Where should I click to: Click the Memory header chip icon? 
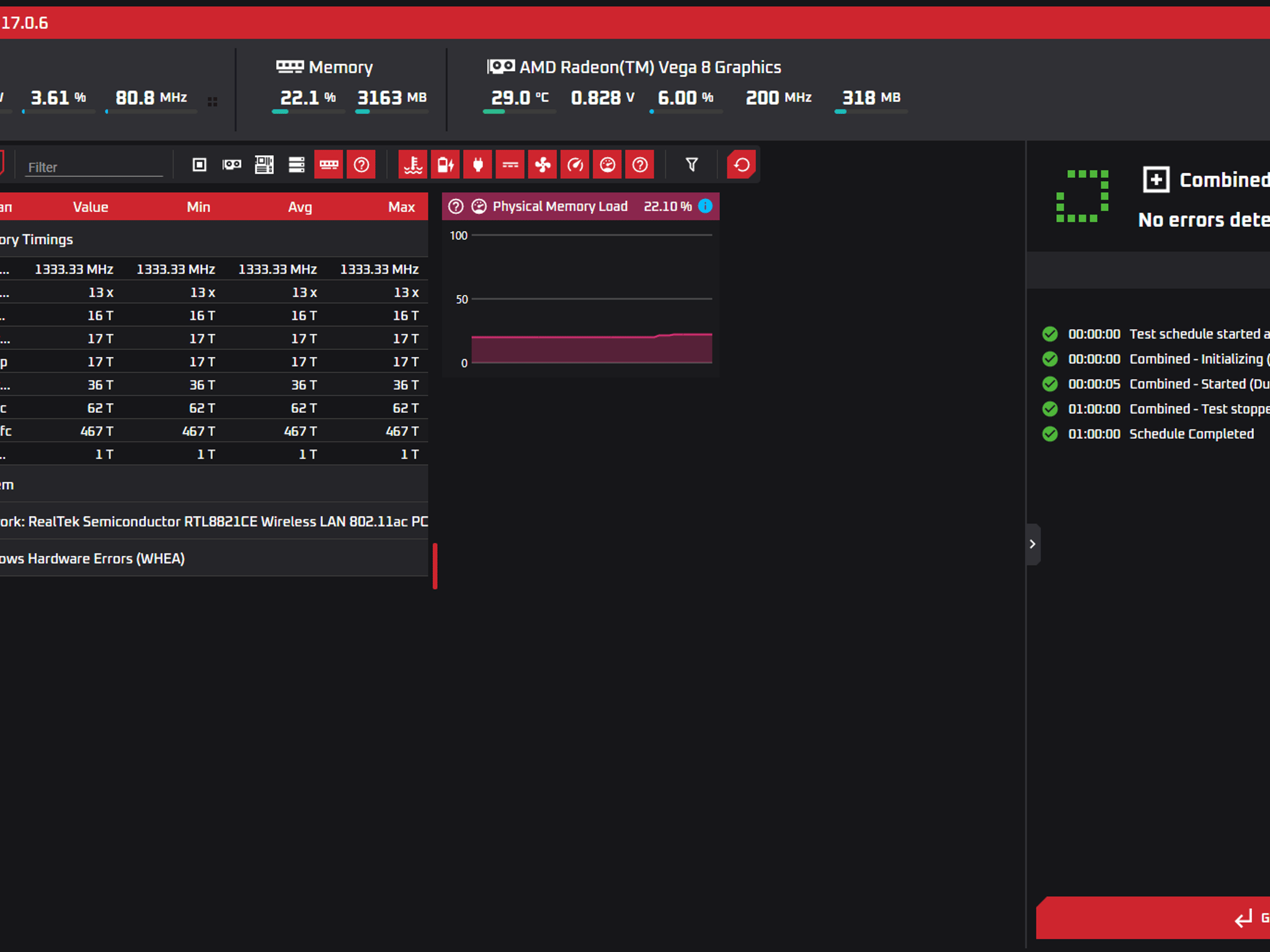click(290, 66)
